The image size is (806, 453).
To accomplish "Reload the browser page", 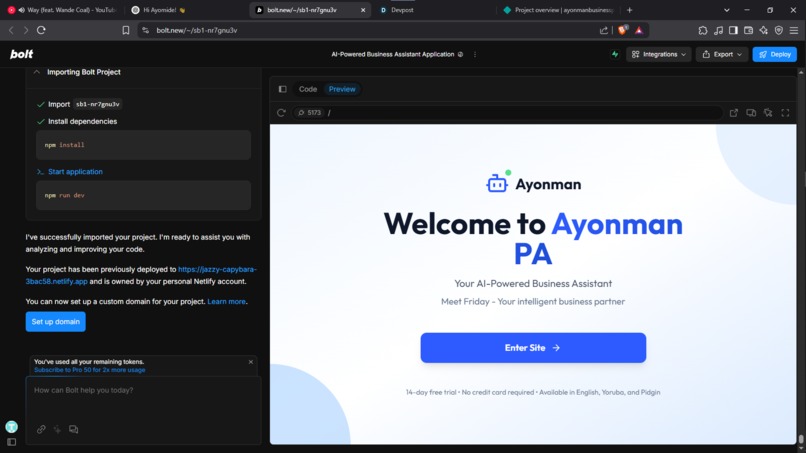I will tap(41, 30).
